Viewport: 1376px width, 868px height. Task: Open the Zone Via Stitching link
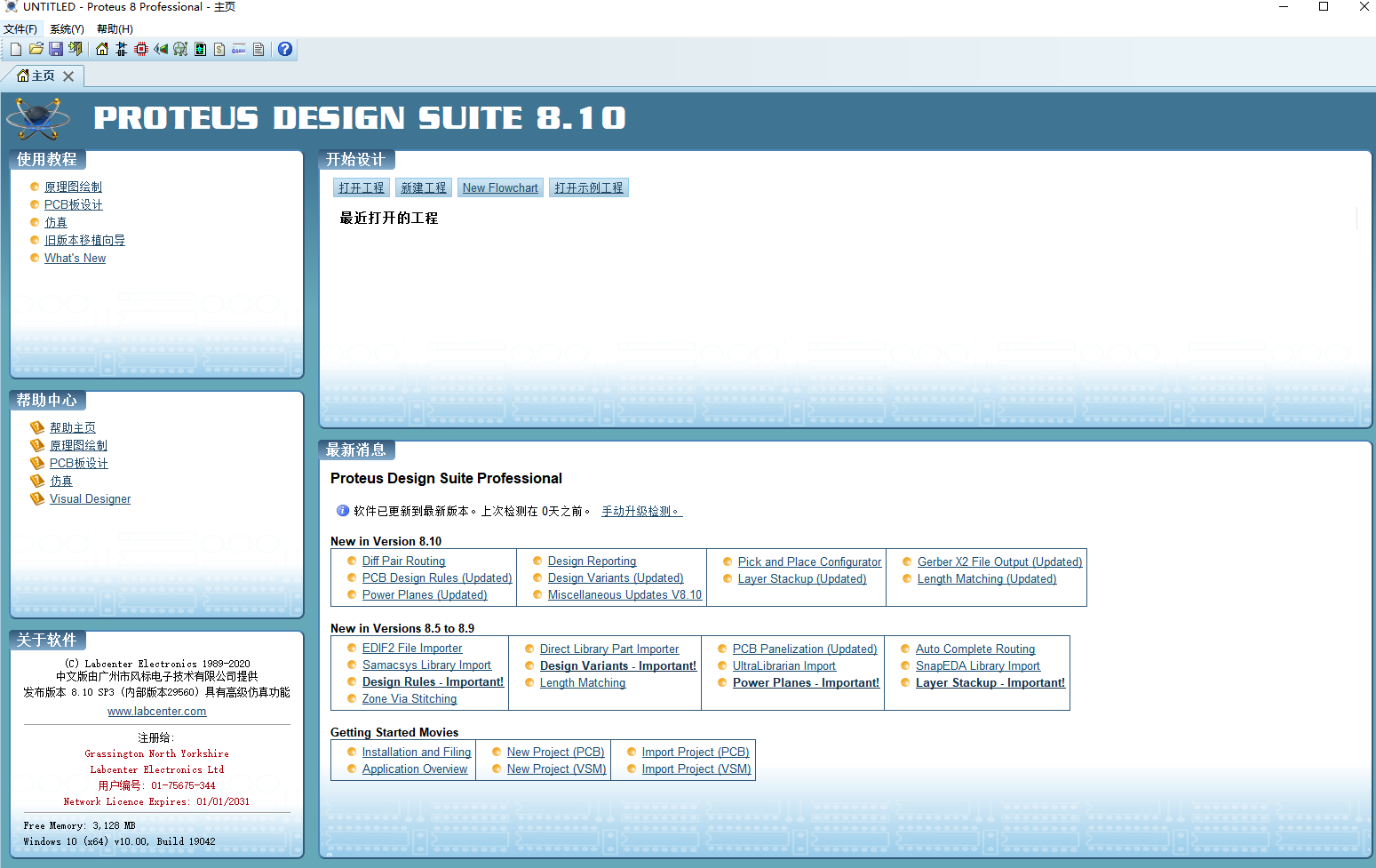pos(410,698)
